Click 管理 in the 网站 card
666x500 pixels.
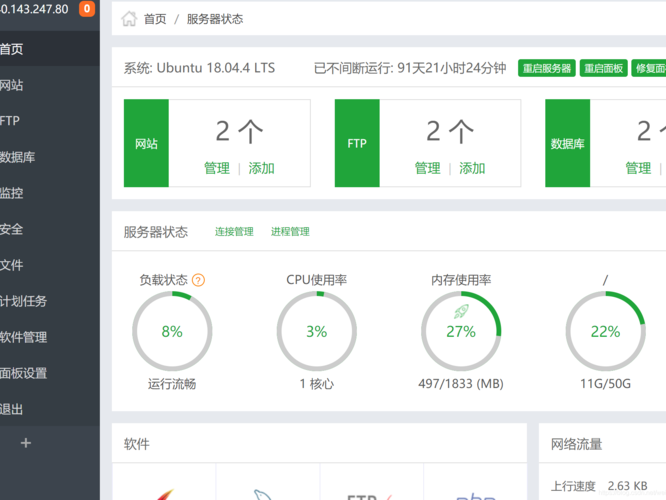[217, 168]
